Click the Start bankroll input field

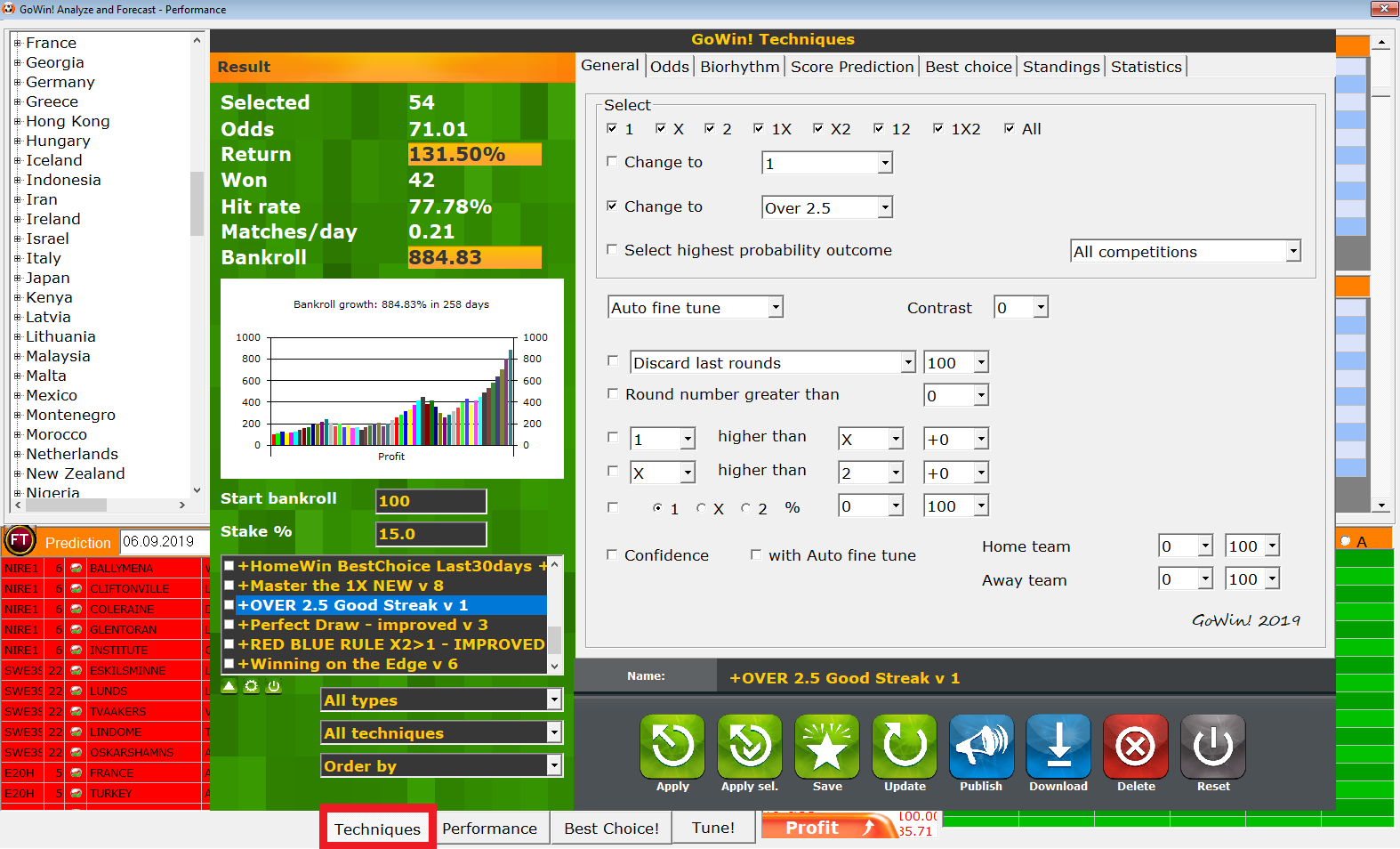coord(431,501)
